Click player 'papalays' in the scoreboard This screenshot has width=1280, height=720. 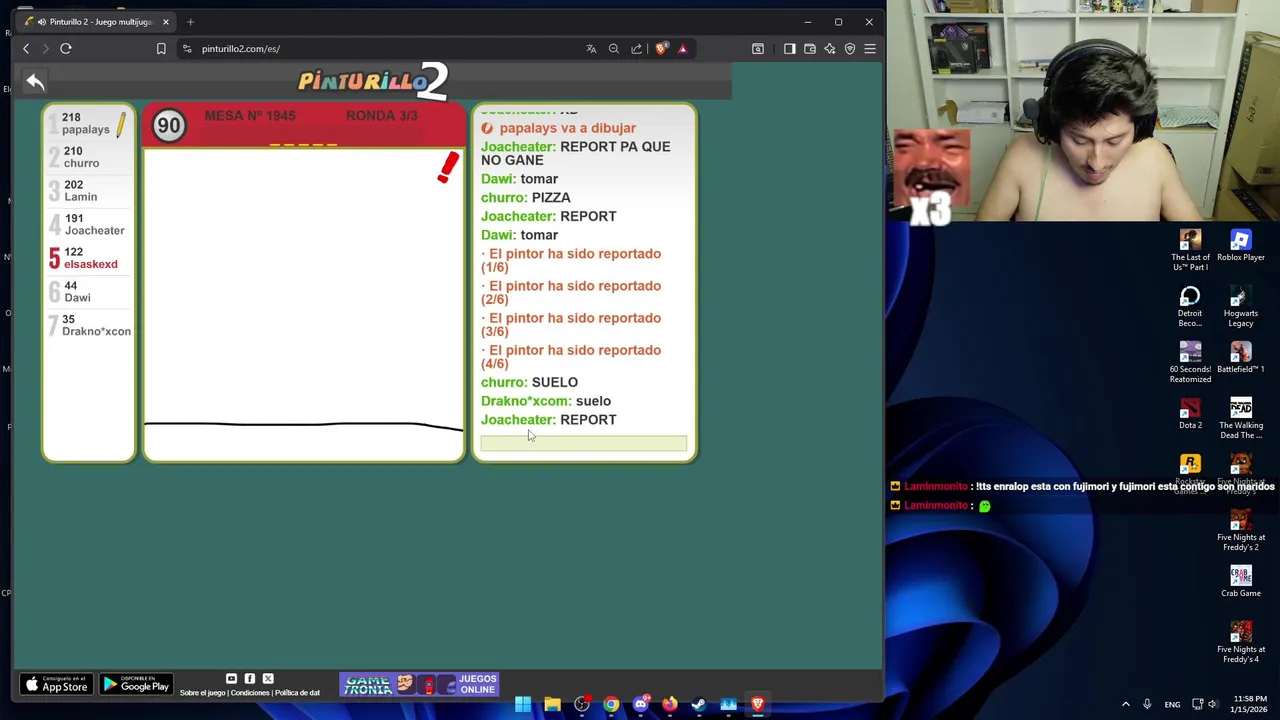pyautogui.click(x=89, y=124)
